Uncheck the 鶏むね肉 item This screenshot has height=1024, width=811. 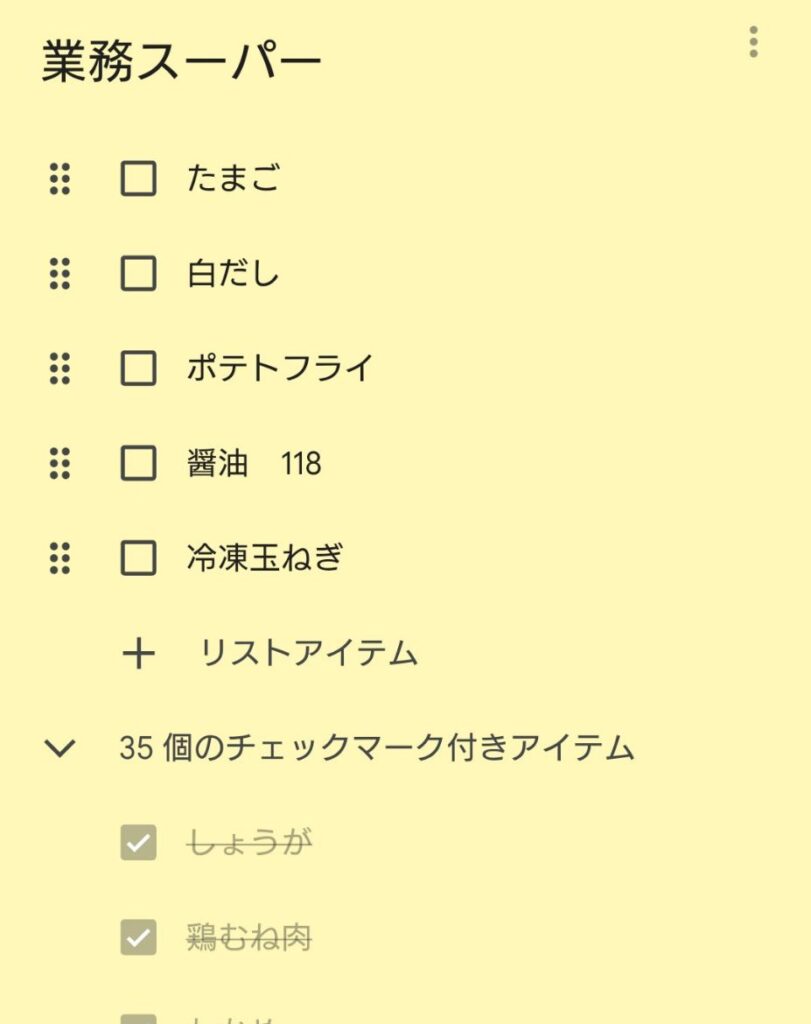[139, 938]
